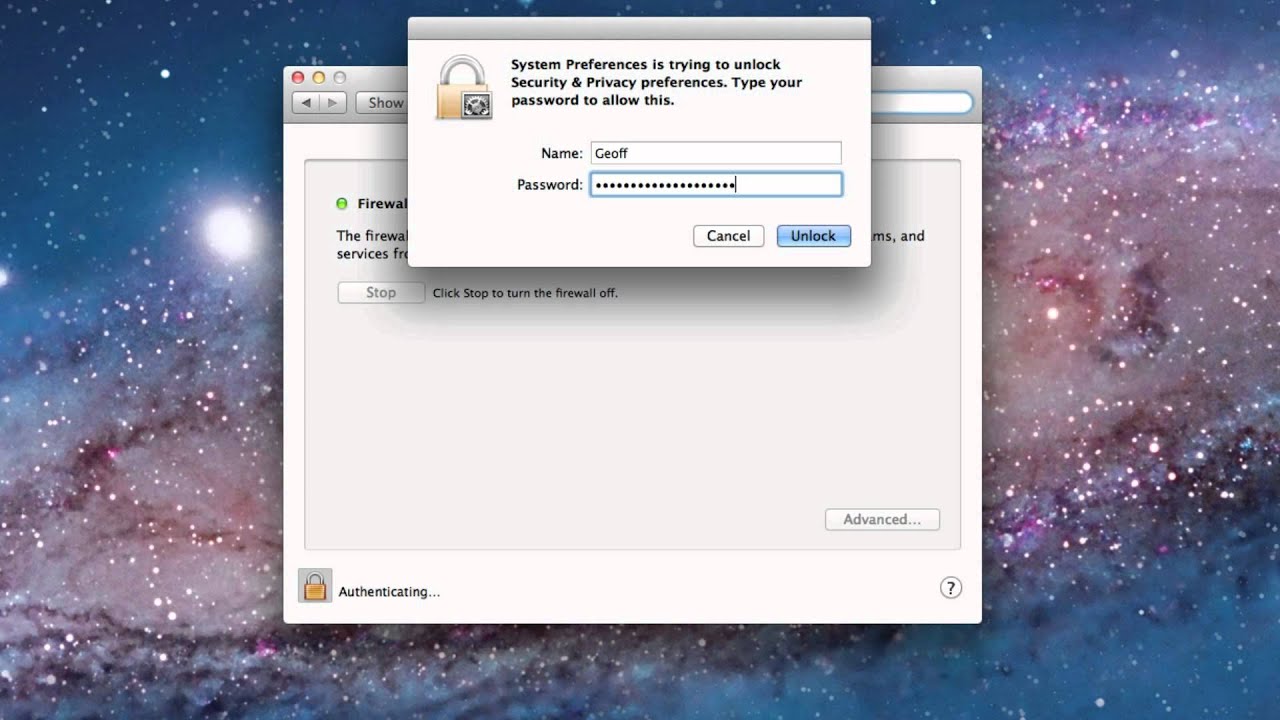The width and height of the screenshot is (1280, 720).
Task: Click the "Name:" label in the dialog
Action: pyautogui.click(x=562, y=153)
